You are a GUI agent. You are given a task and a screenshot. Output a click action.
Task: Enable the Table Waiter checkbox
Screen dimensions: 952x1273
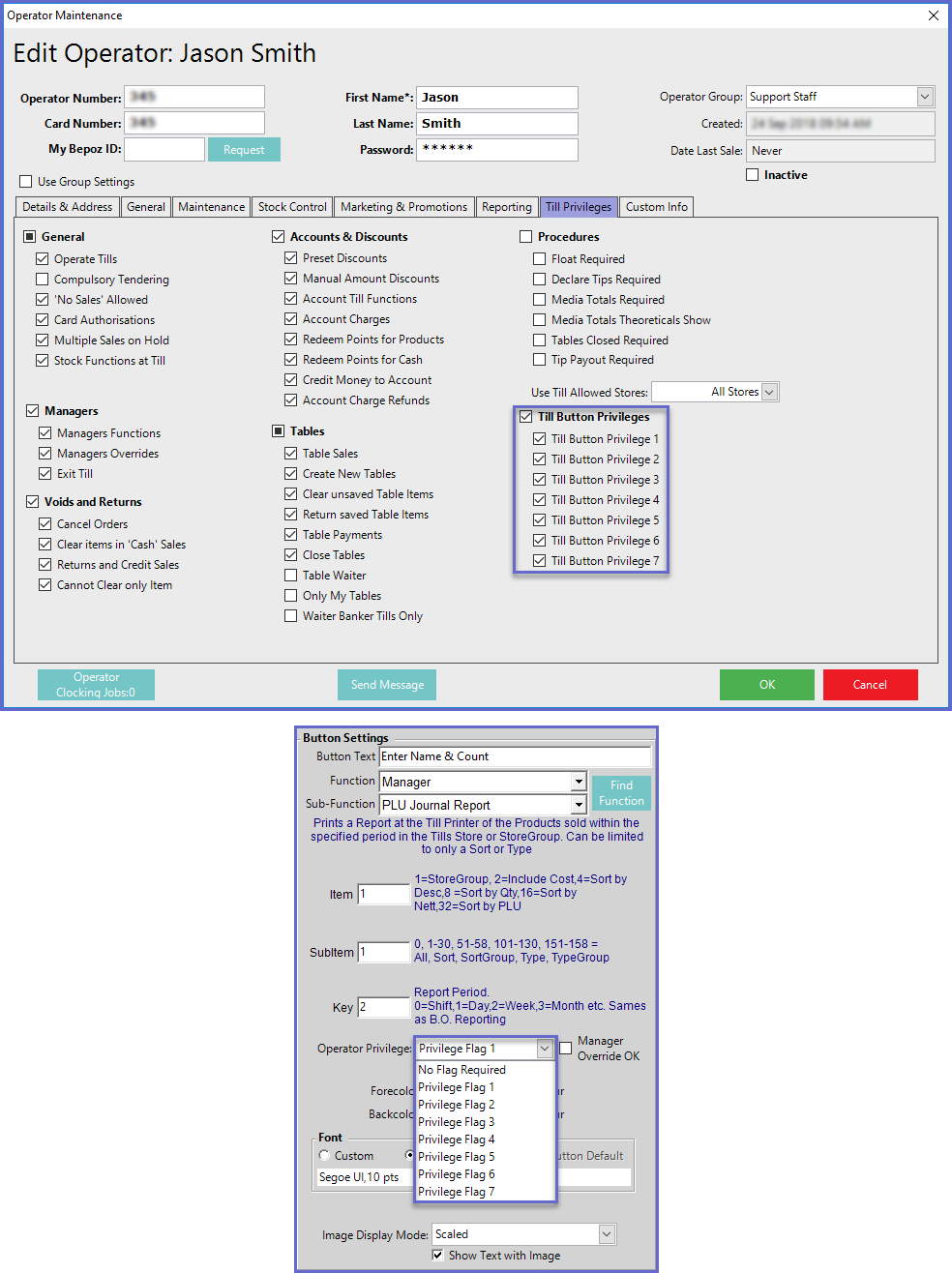[x=291, y=576]
